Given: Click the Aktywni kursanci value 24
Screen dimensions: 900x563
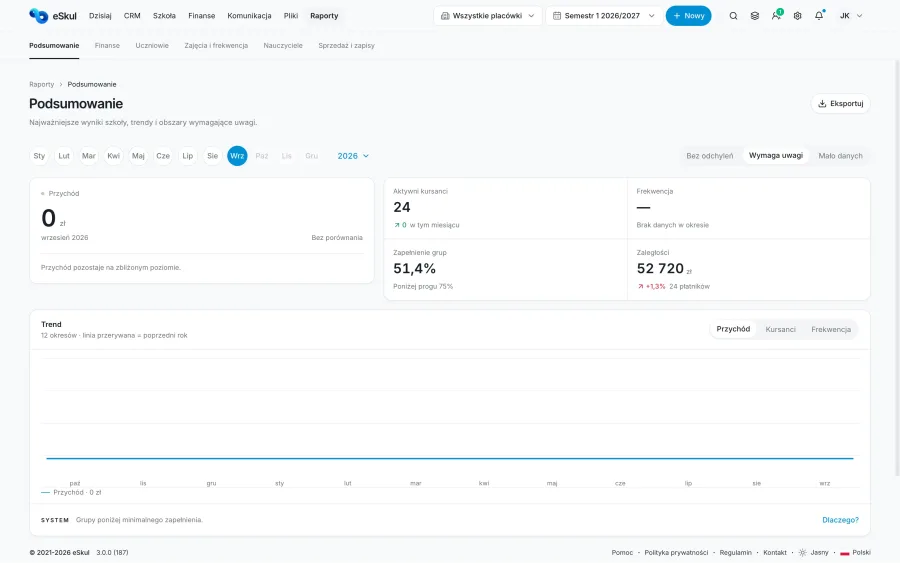Looking at the screenshot, I should pyautogui.click(x=402, y=207).
